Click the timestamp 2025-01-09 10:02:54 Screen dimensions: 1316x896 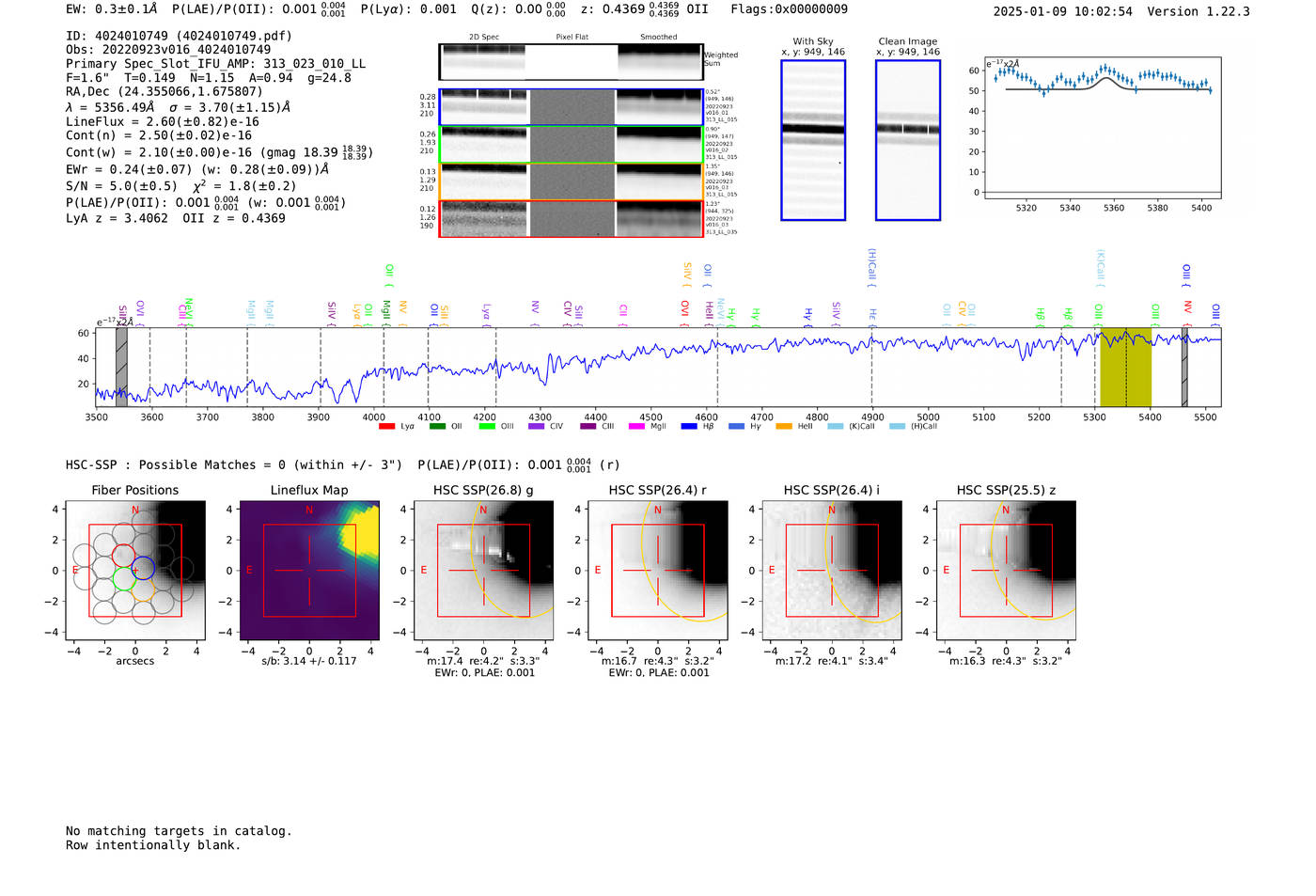tap(1062, 11)
